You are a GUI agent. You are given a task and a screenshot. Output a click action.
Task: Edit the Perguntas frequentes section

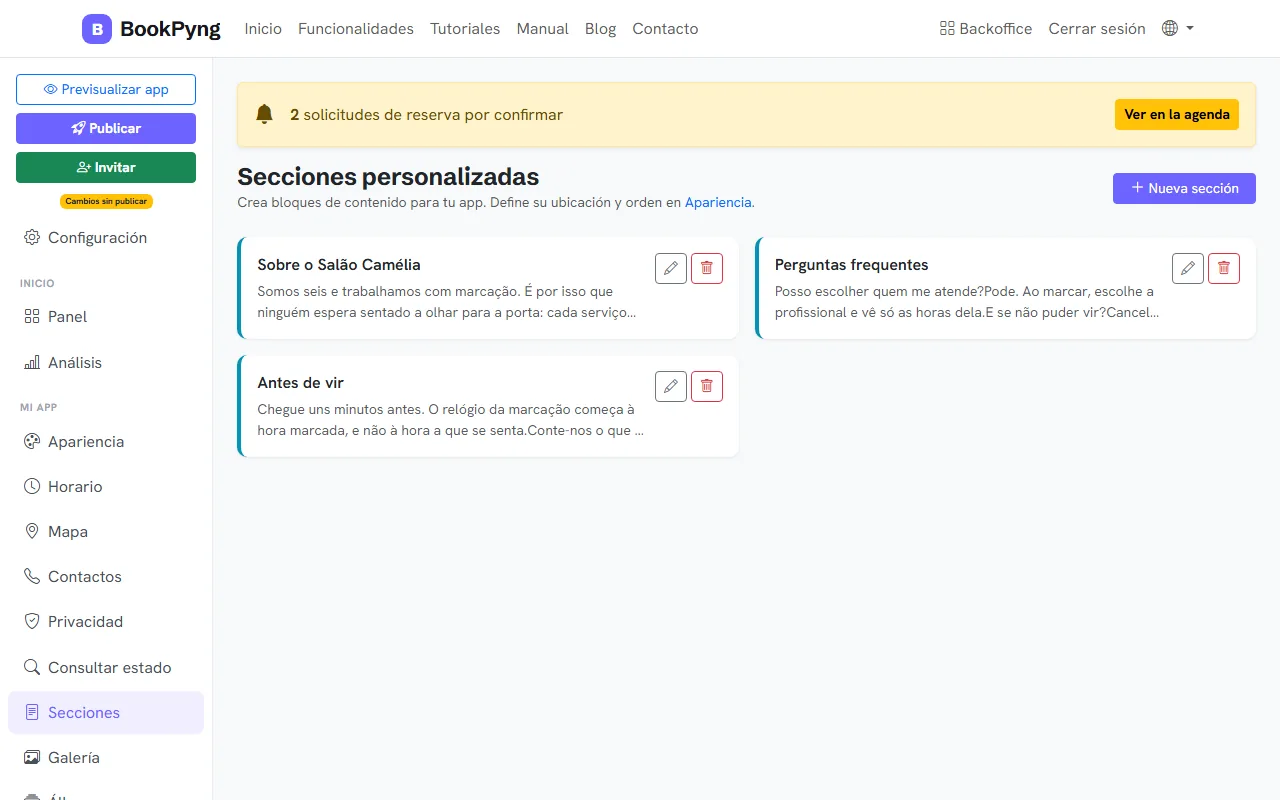click(1188, 268)
